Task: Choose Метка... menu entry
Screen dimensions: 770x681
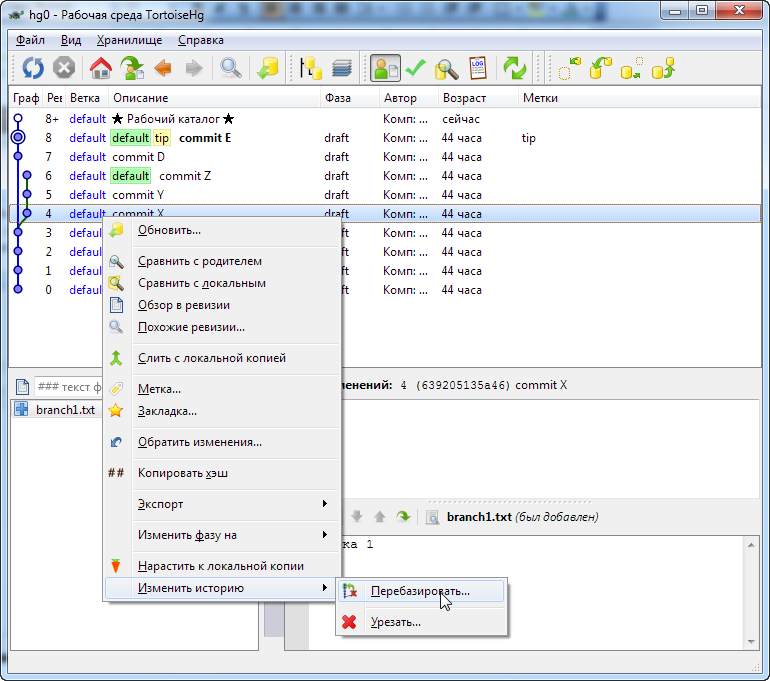Action: [x=221, y=389]
